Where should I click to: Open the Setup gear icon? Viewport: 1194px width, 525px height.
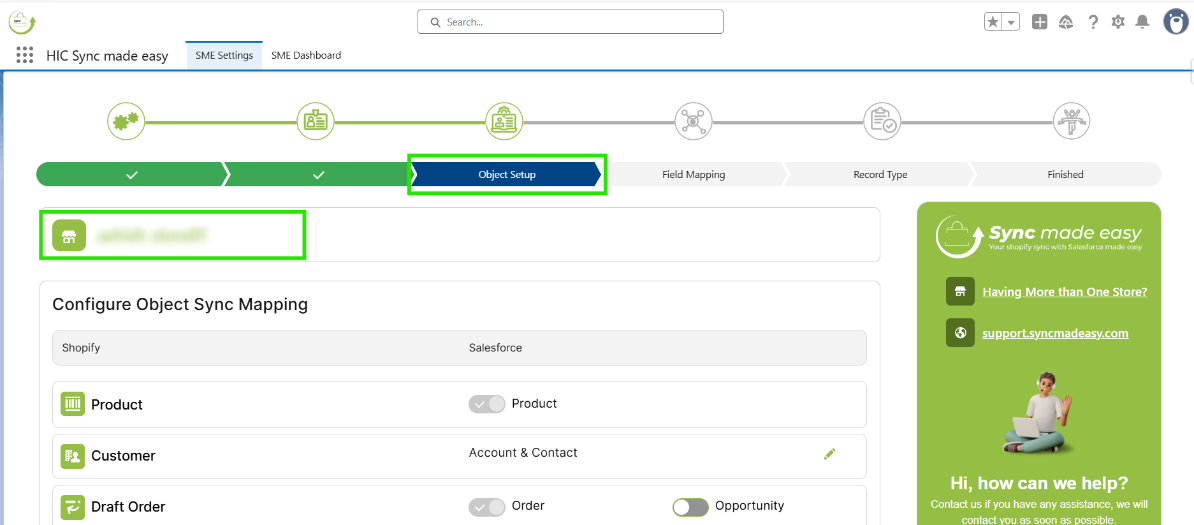pyautogui.click(x=1118, y=22)
